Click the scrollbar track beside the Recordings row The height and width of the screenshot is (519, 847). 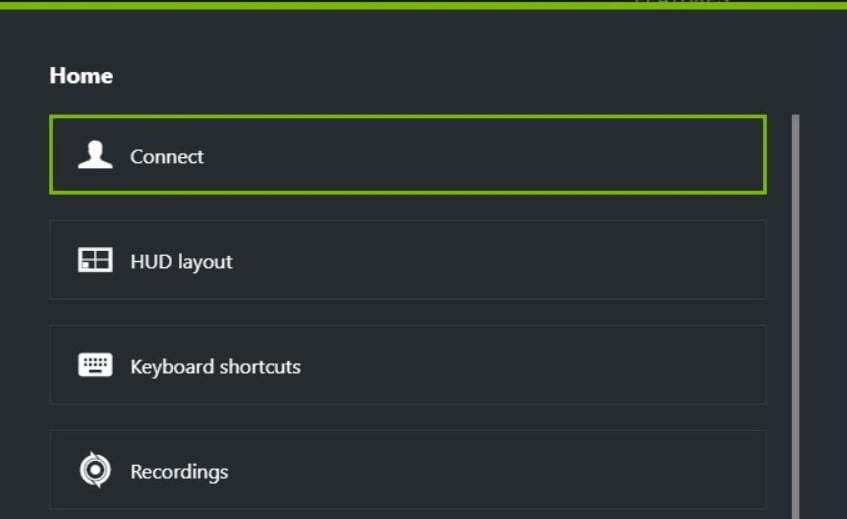796,469
